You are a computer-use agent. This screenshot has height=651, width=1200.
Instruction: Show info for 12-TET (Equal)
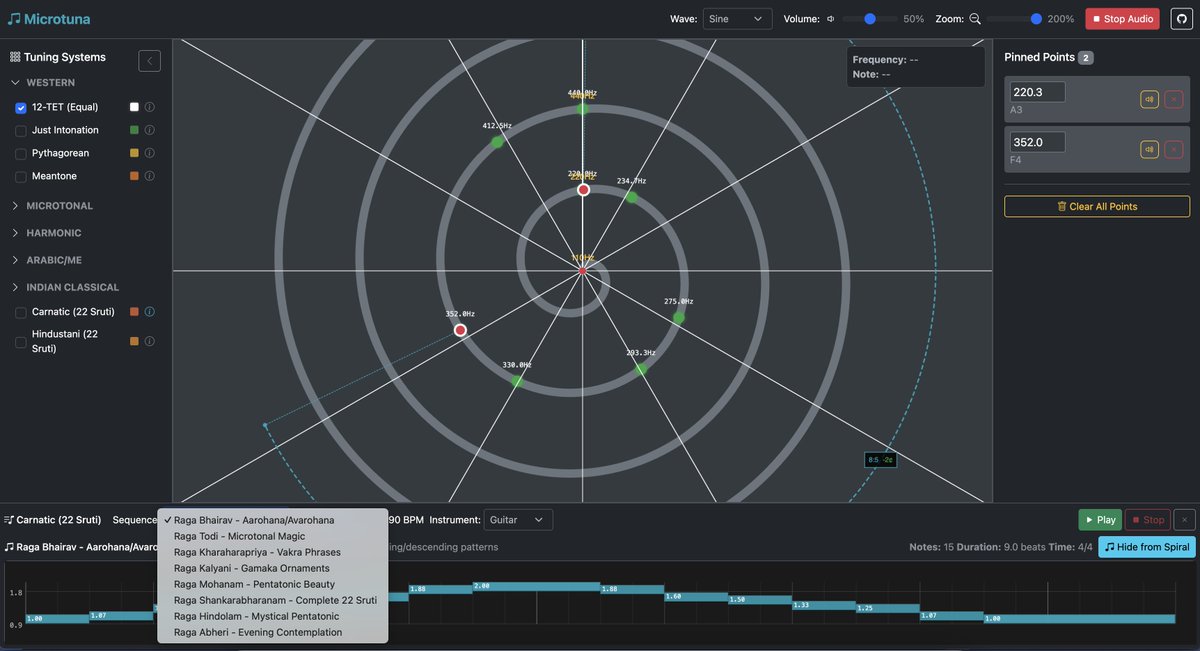tap(150, 107)
